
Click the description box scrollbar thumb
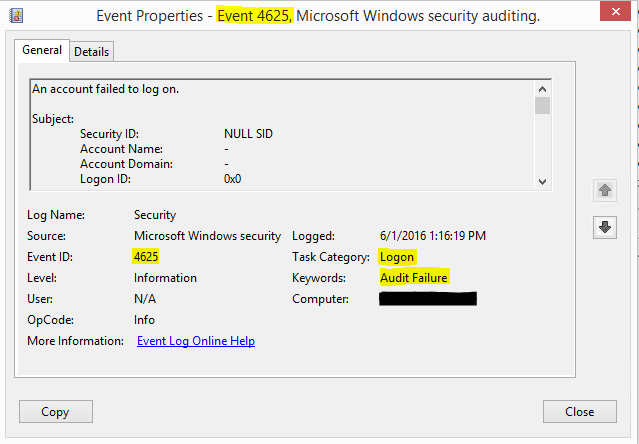[542, 105]
